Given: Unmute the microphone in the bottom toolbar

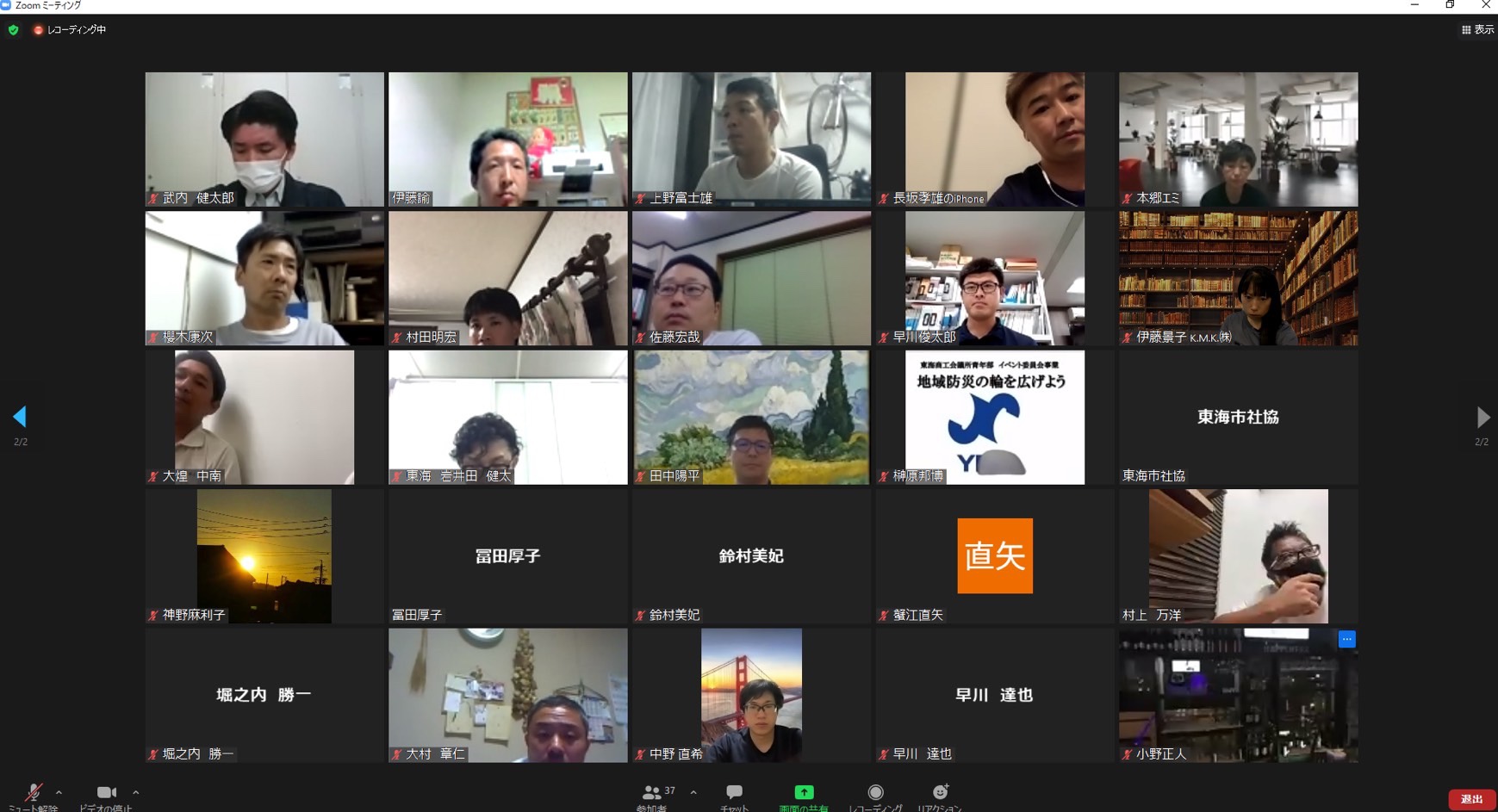Looking at the screenshot, I should (x=34, y=793).
